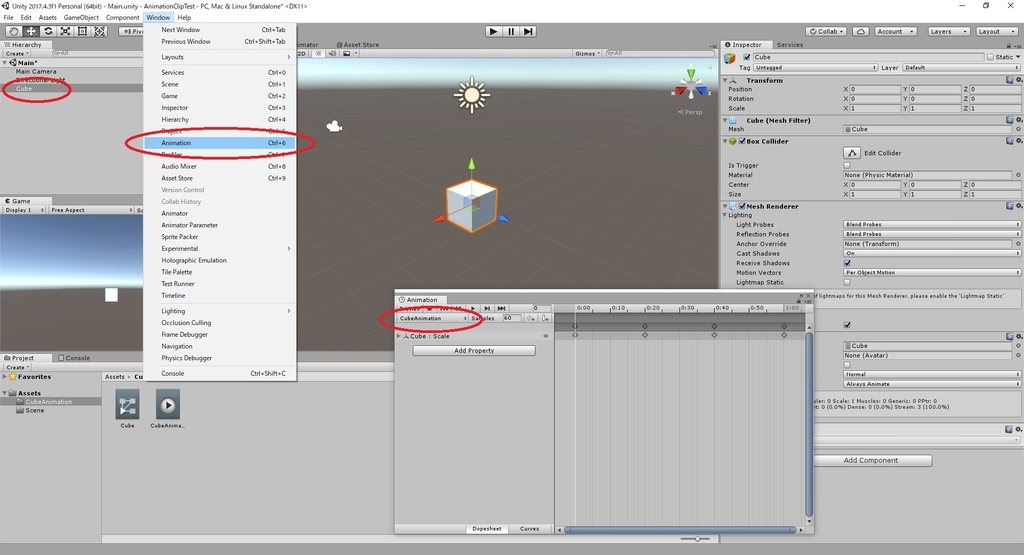Open Hierarchy Create button

coord(16,54)
